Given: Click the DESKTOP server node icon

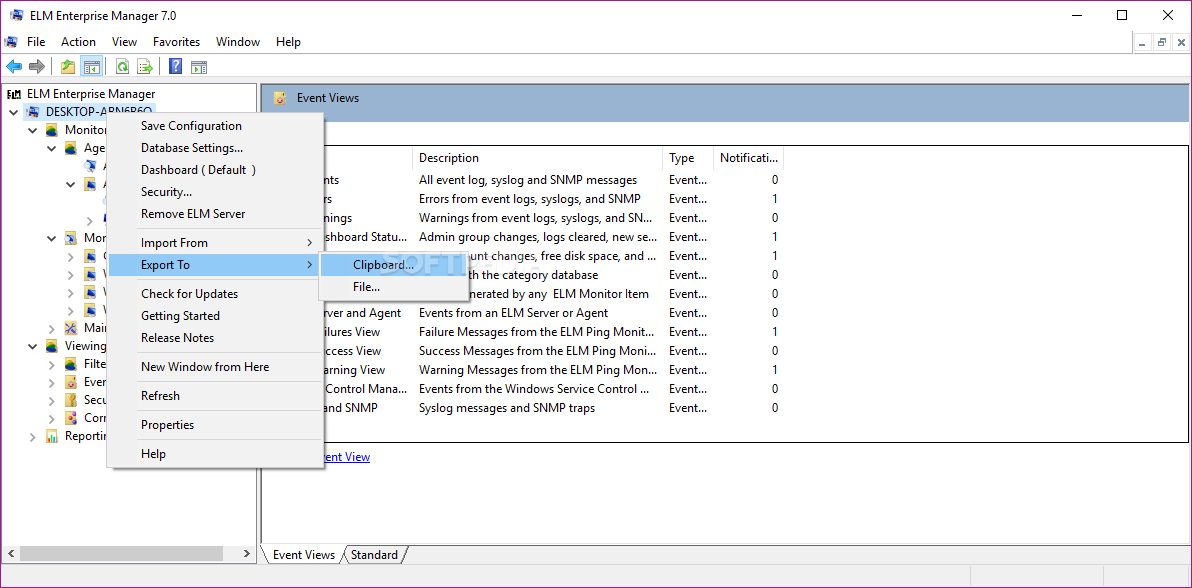Looking at the screenshot, I should [33, 112].
